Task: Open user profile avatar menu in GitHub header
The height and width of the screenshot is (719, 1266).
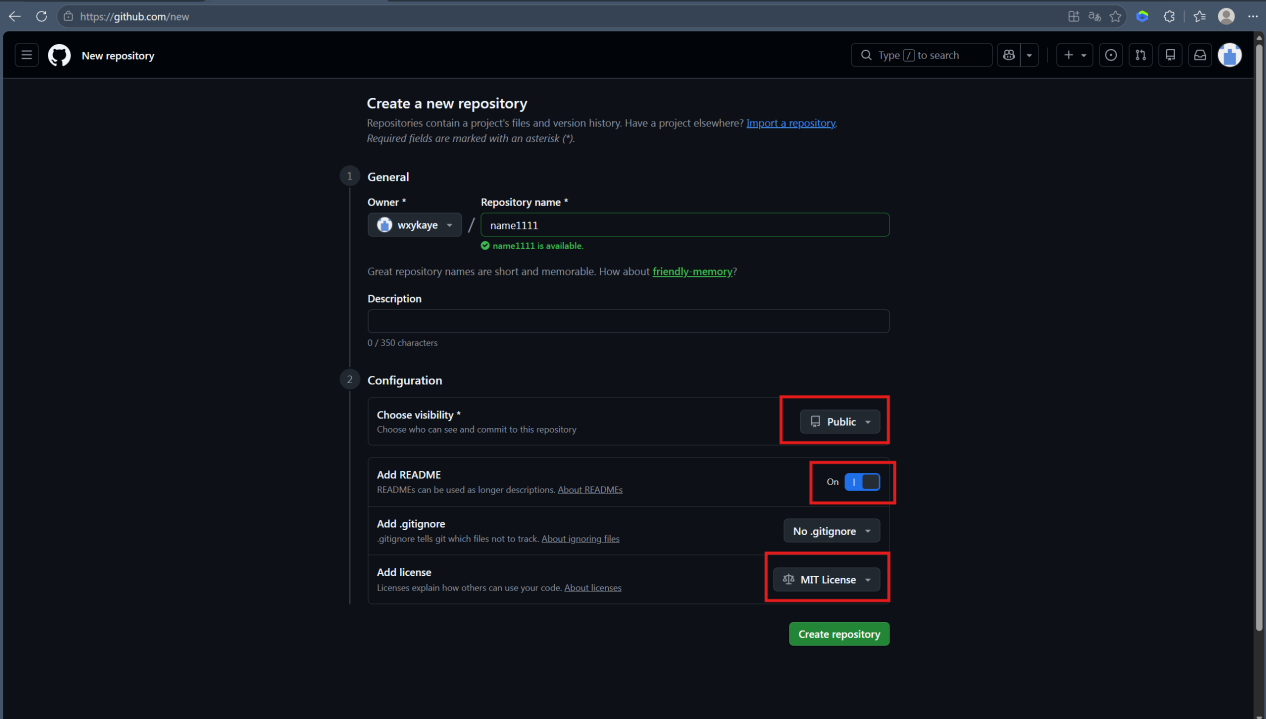Action: click(1230, 55)
